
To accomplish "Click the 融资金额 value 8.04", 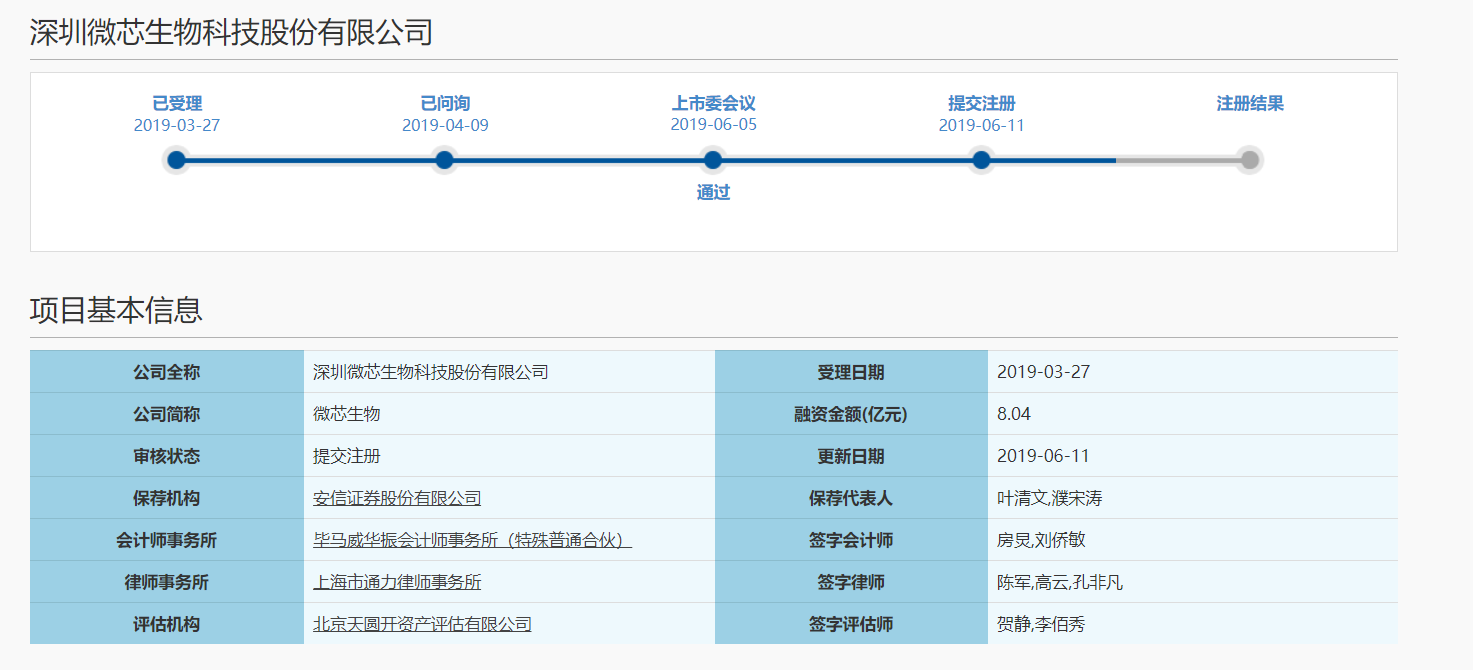I will tap(1014, 414).
